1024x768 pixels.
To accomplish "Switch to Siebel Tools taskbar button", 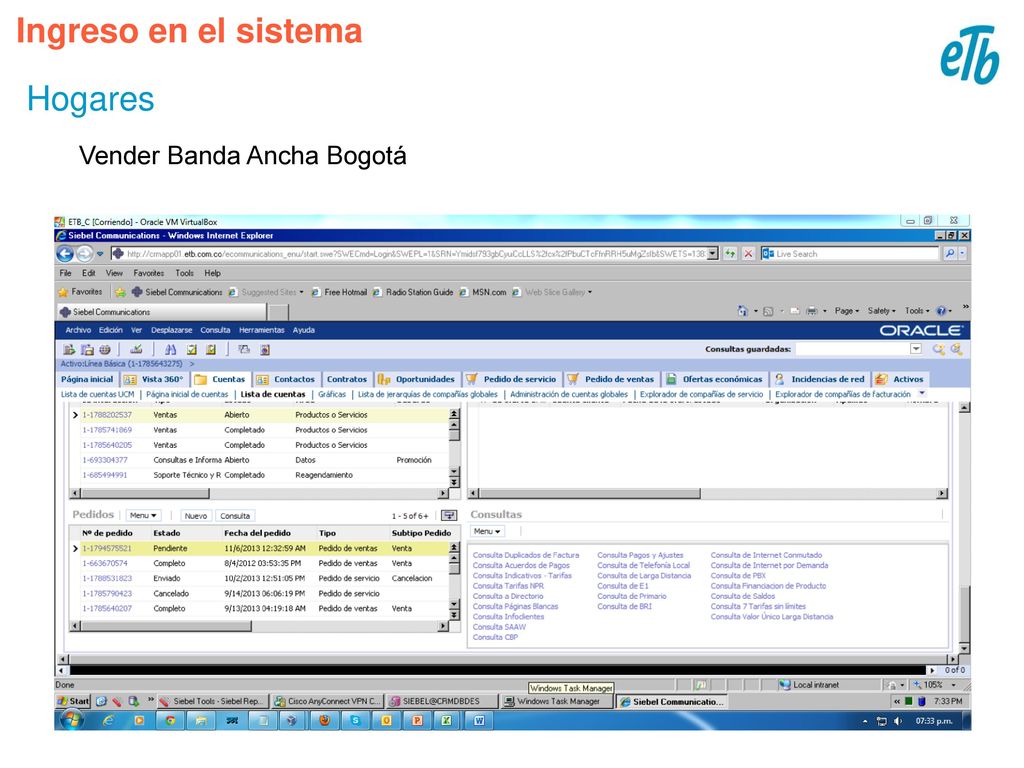I will [212, 701].
